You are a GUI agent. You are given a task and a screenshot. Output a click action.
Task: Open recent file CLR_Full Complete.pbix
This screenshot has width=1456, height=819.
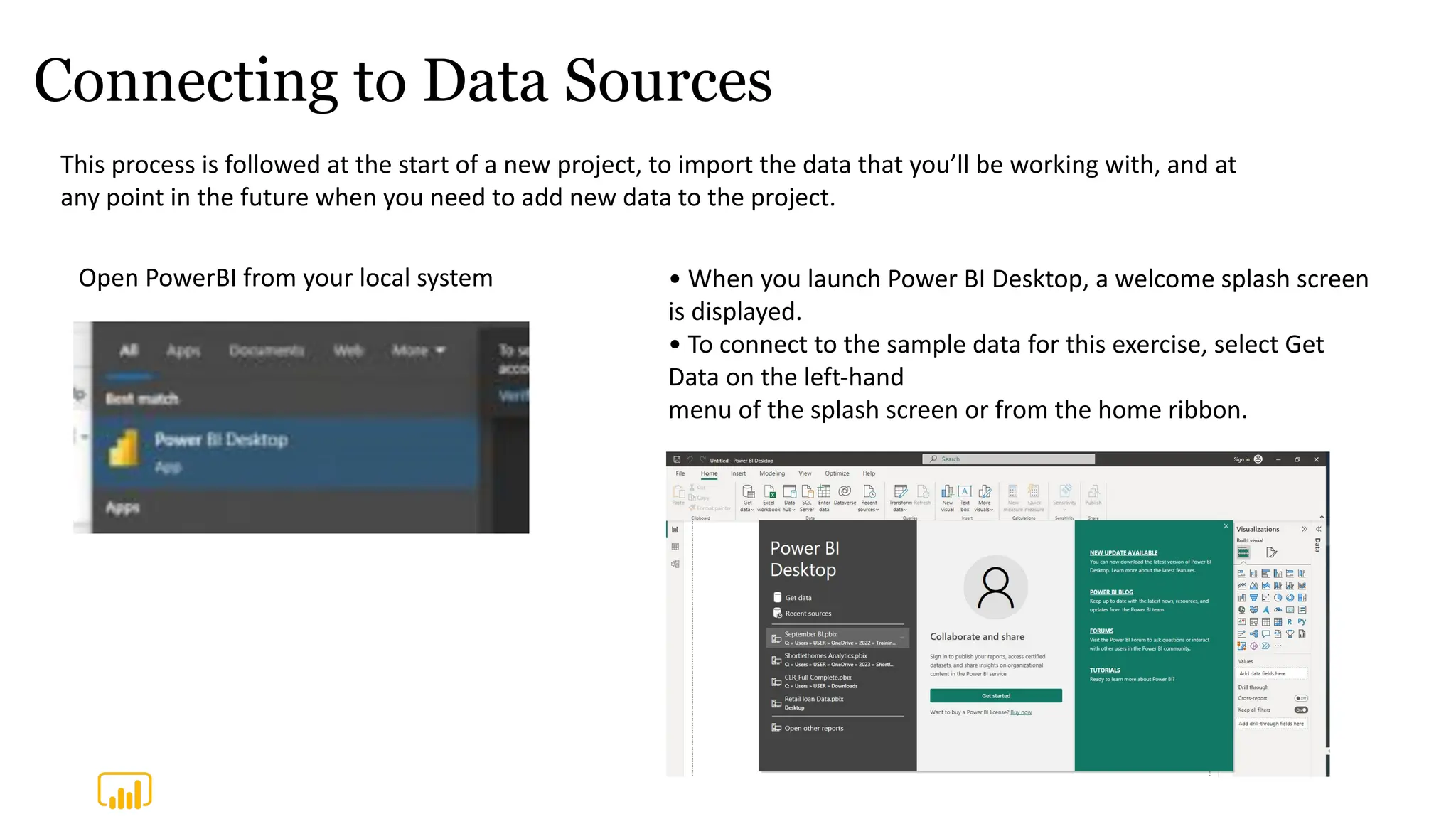pyautogui.click(x=837, y=681)
